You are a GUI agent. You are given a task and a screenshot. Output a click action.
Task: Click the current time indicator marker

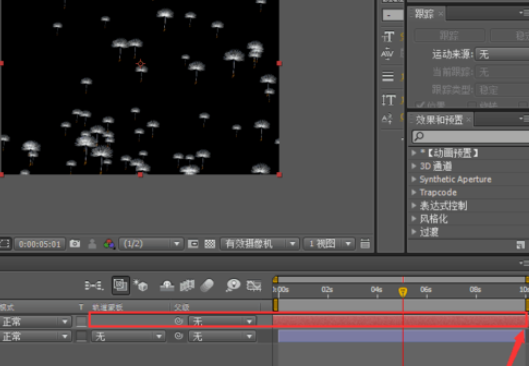click(x=403, y=292)
